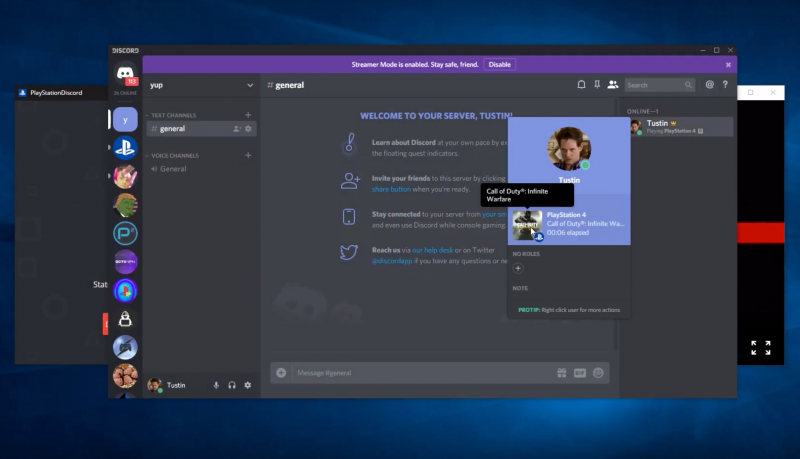
Task: Attach a file with plus button
Action: 281,373
